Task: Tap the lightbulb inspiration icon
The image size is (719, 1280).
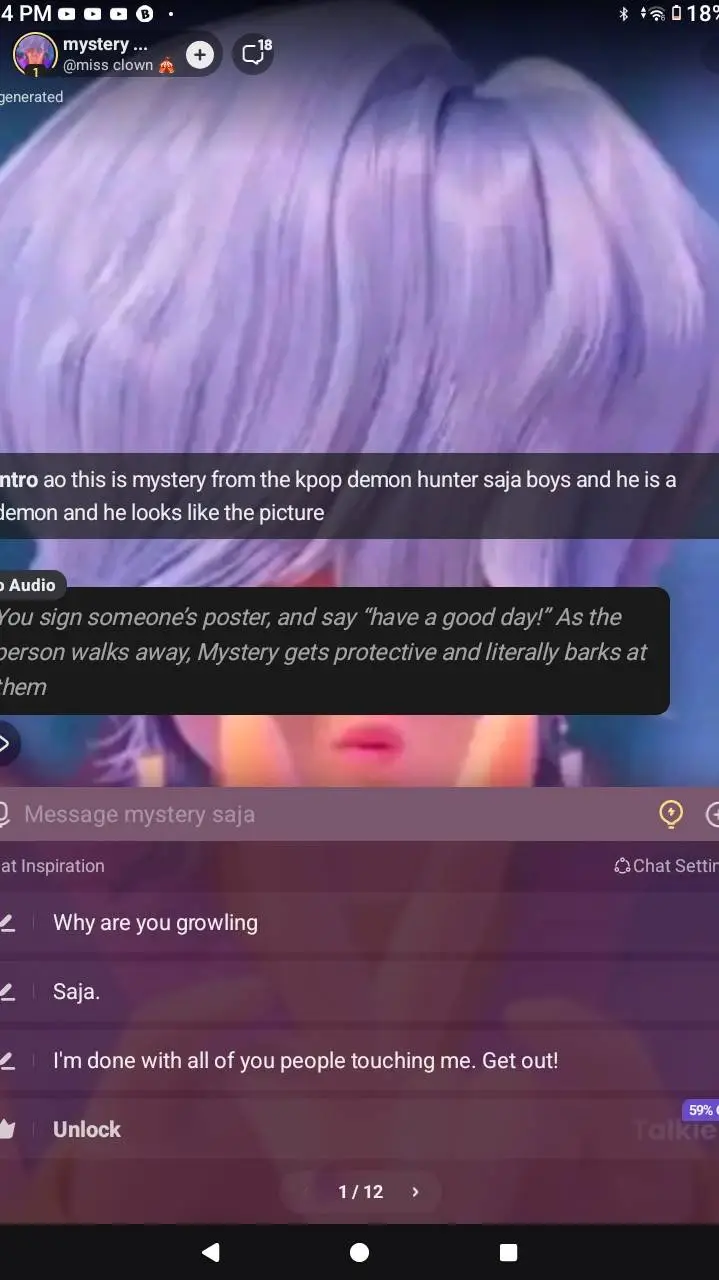Action: tap(671, 814)
